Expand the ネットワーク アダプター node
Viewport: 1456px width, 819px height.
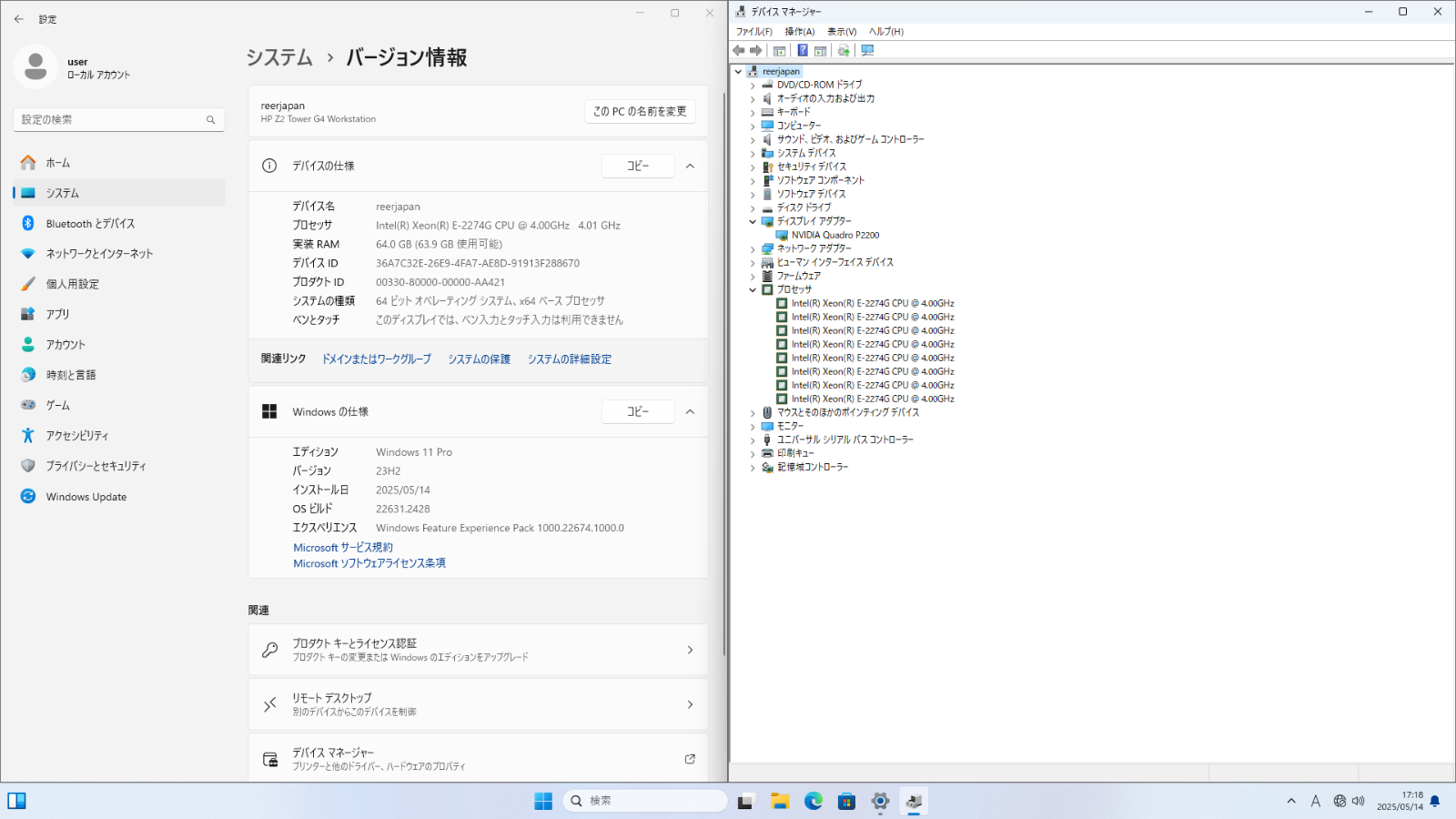click(753, 249)
